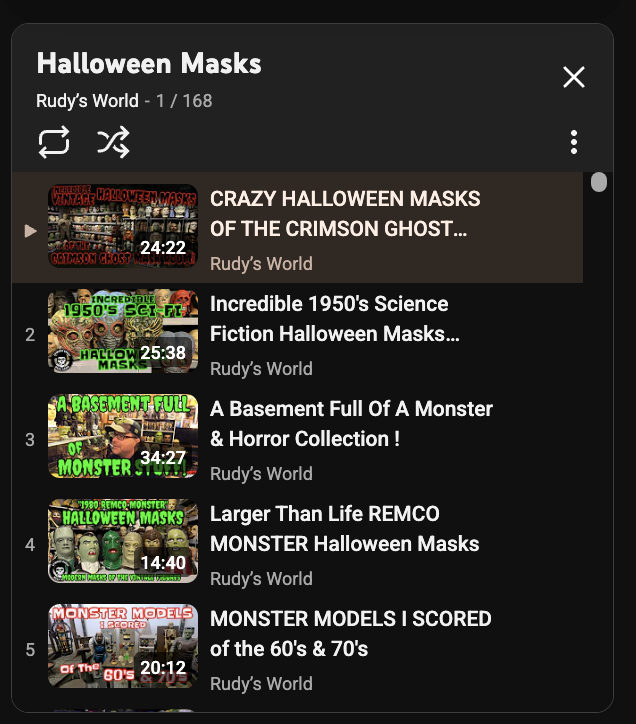This screenshot has width=636, height=724.
Task: Click Rudy's World under the Basement Full video
Action: pyautogui.click(x=261, y=473)
